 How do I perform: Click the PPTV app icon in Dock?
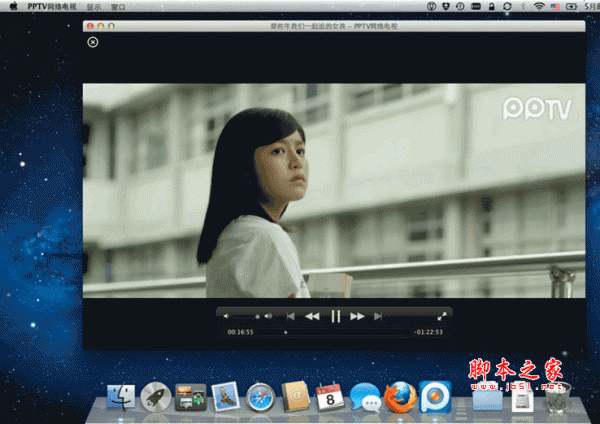[435, 397]
